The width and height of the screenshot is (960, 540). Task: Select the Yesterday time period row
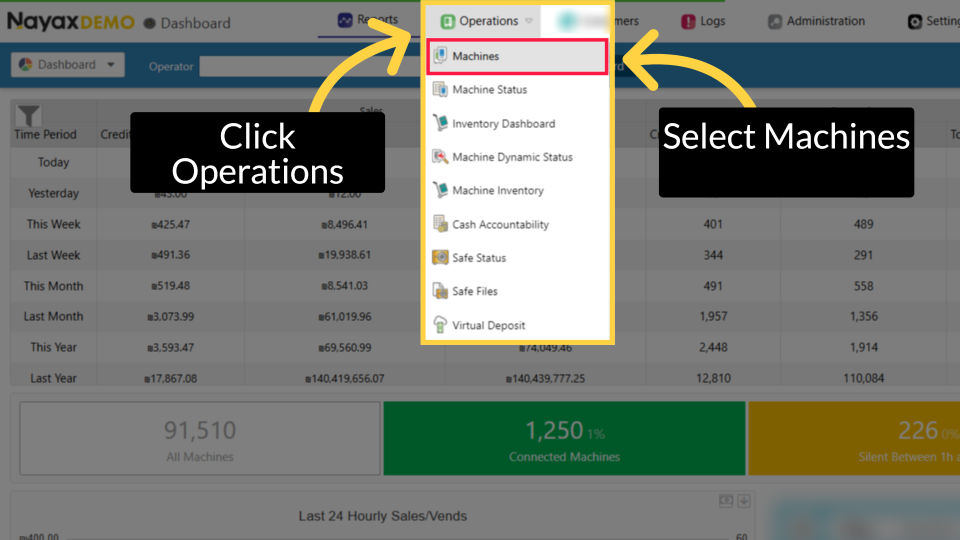coord(53,193)
